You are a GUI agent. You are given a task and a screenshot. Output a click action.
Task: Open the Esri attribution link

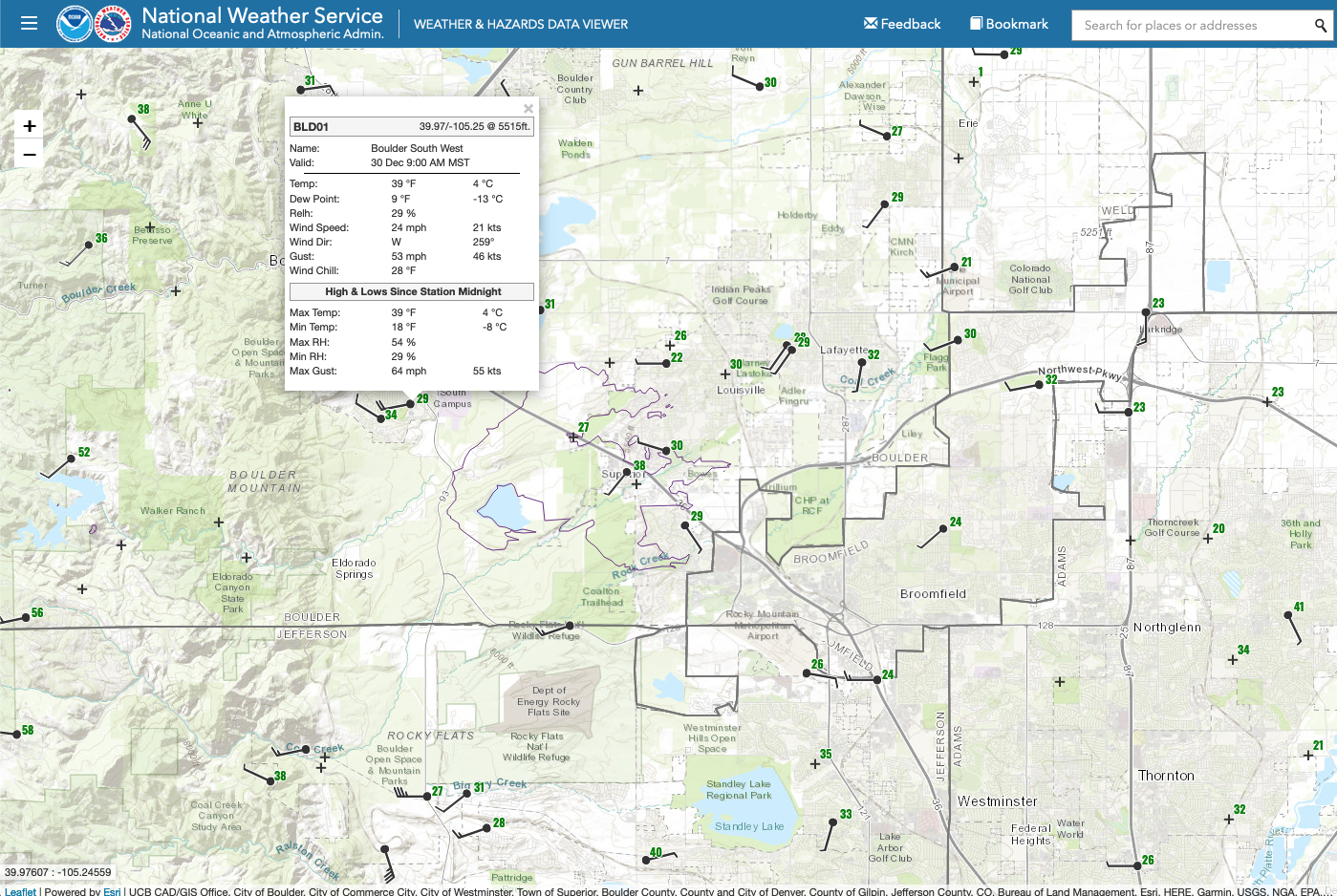pos(112,891)
